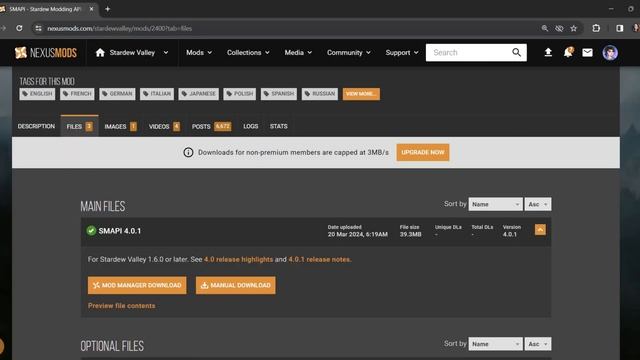The height and width of the screenshot is (360, 640).
Task: Click the Nexus Mods logo
Action: click(x=46, y=53)
